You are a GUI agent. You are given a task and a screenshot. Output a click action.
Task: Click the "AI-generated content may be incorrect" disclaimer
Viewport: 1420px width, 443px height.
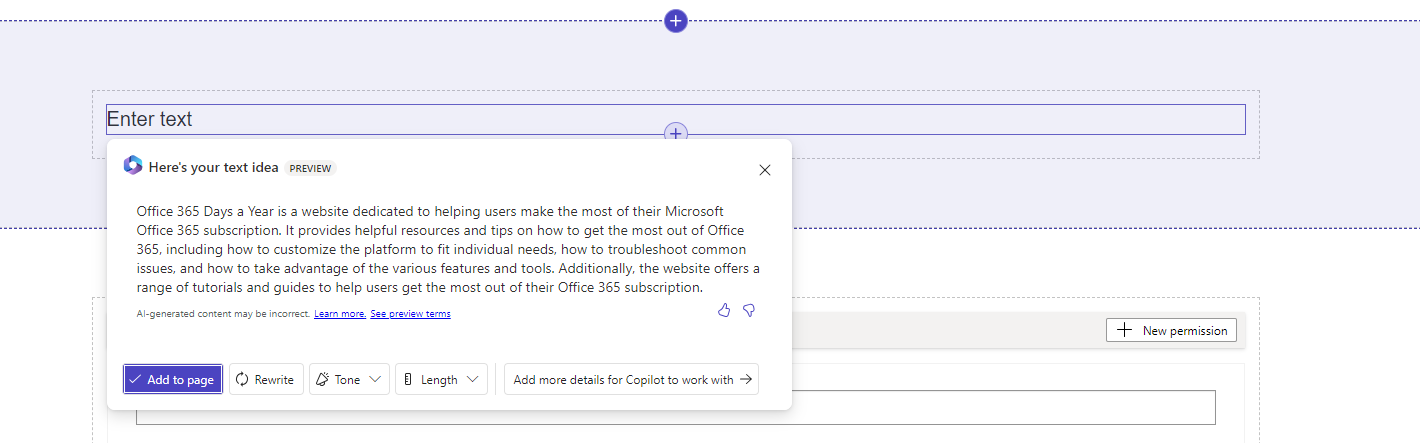223,314
